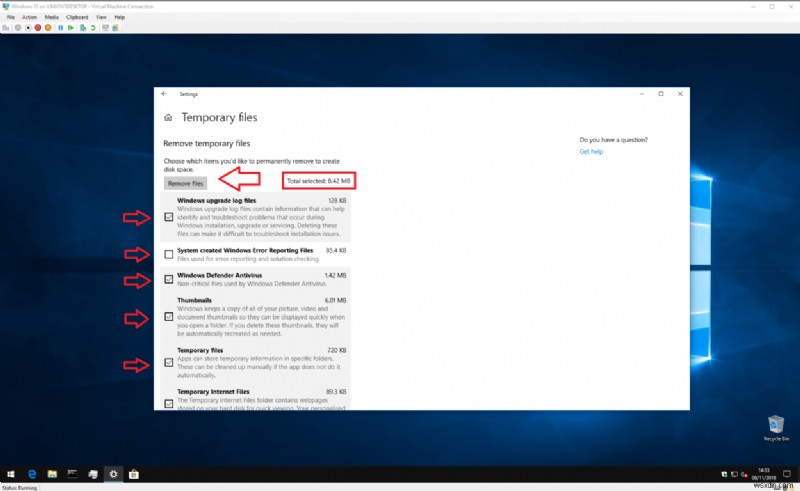Viewport: 800px width, 491px height.
Task: Click the 'Do you have a question?' text
Action: click(x=613, y=140)
